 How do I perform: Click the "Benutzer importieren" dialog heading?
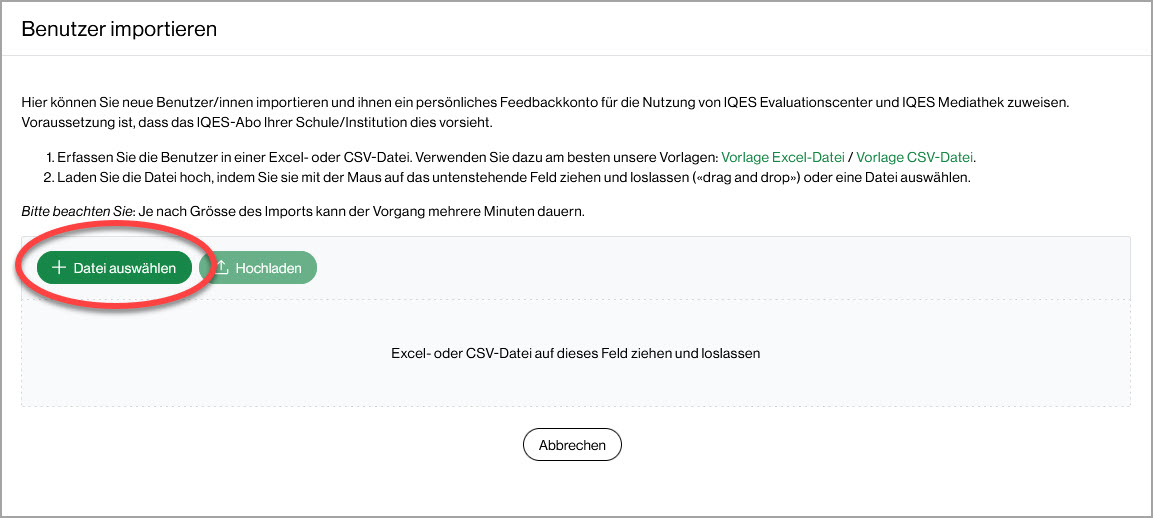(119, 29)
